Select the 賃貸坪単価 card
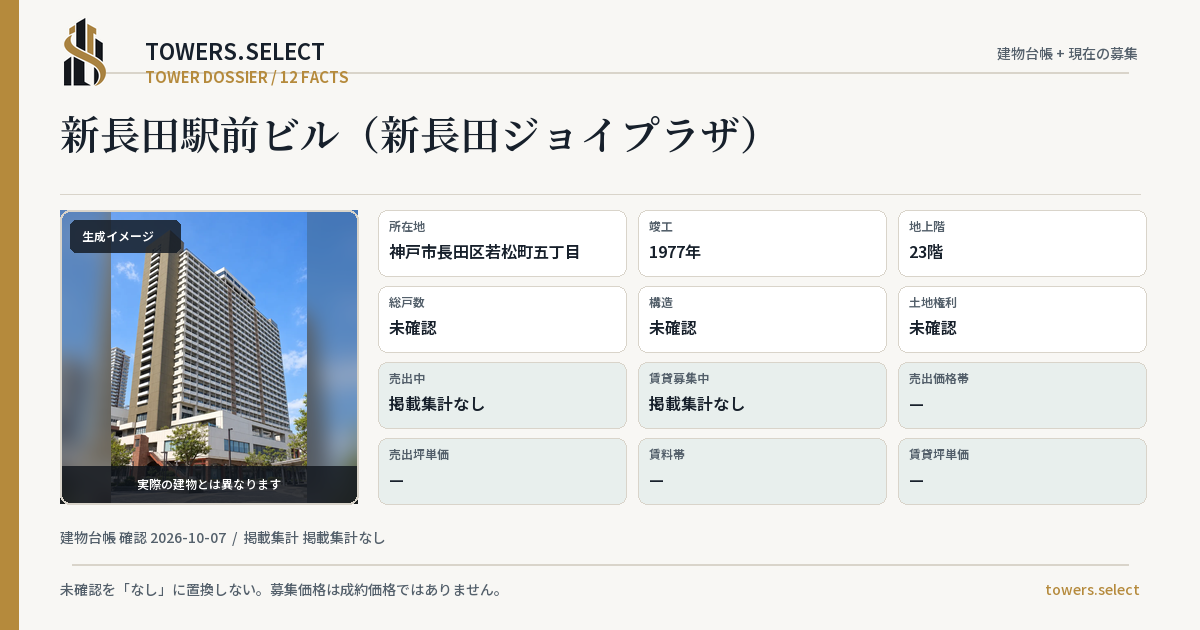Image resolution: width=1200 pixels, height=630 pixels. click(x=1022, y=471)
